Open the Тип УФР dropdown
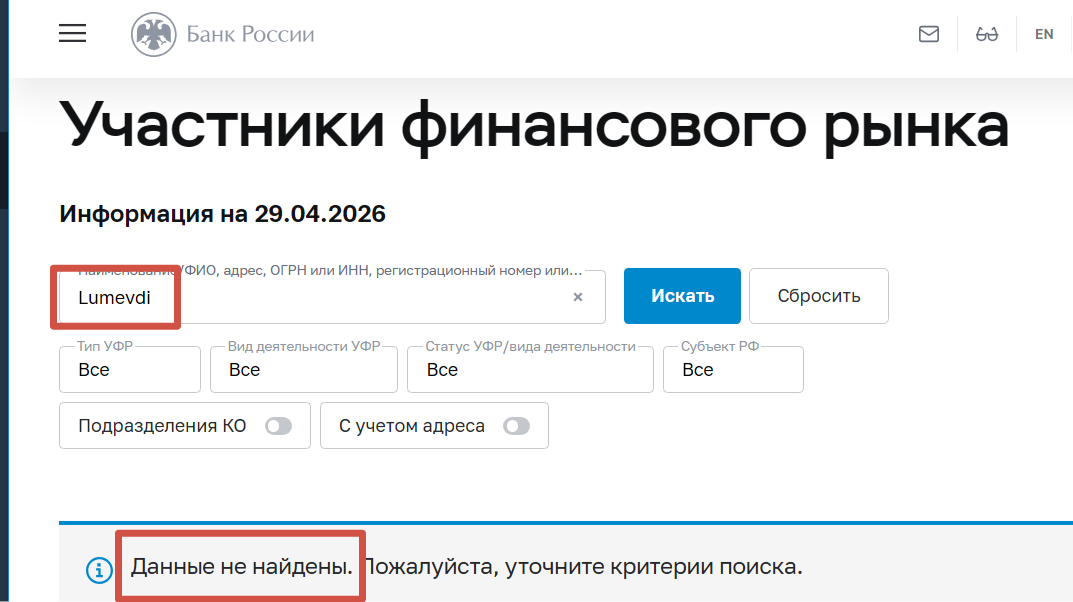 click(130, 369)
